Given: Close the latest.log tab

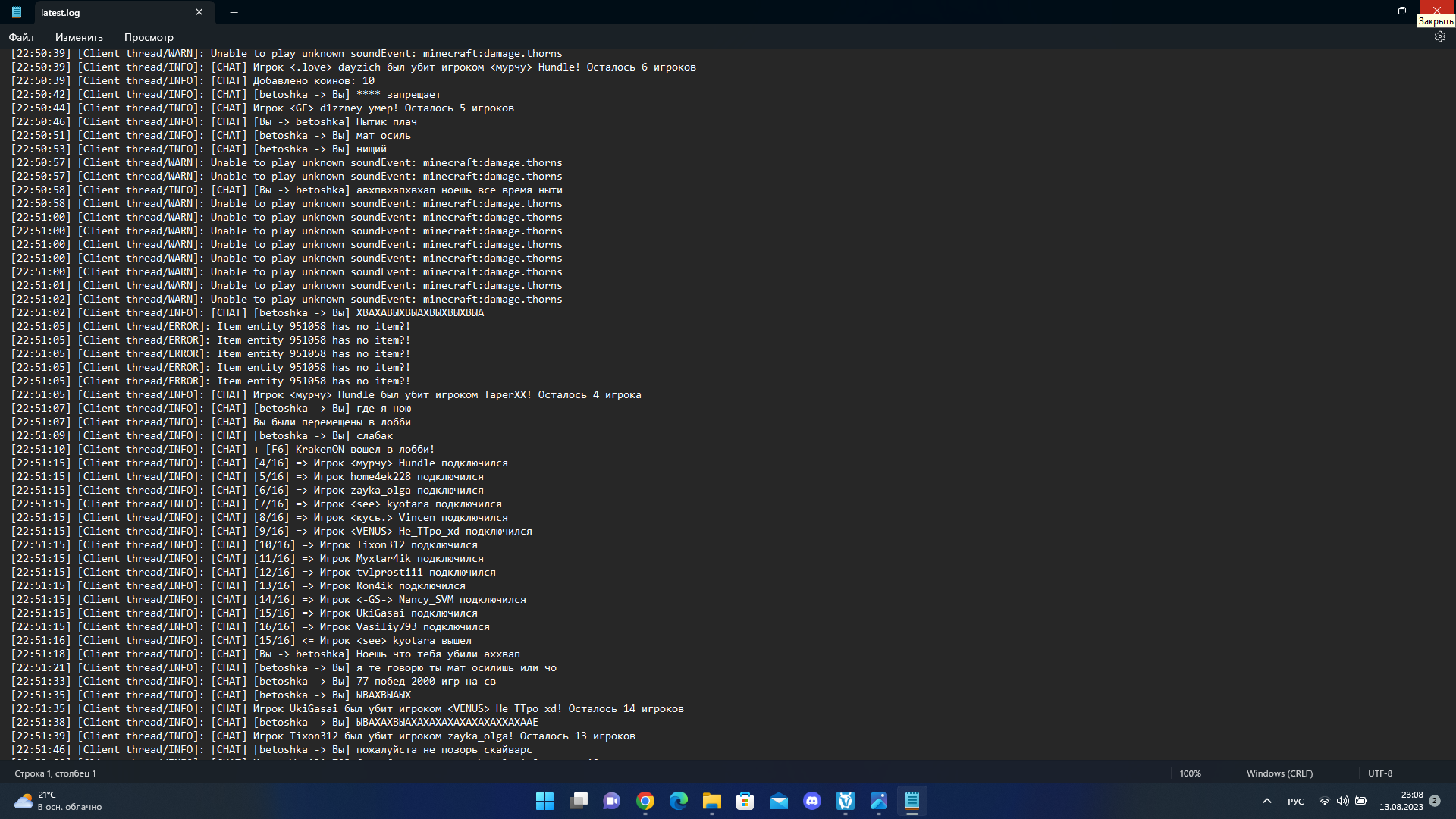Looking at the screenshot, I should tap(199, 12).
